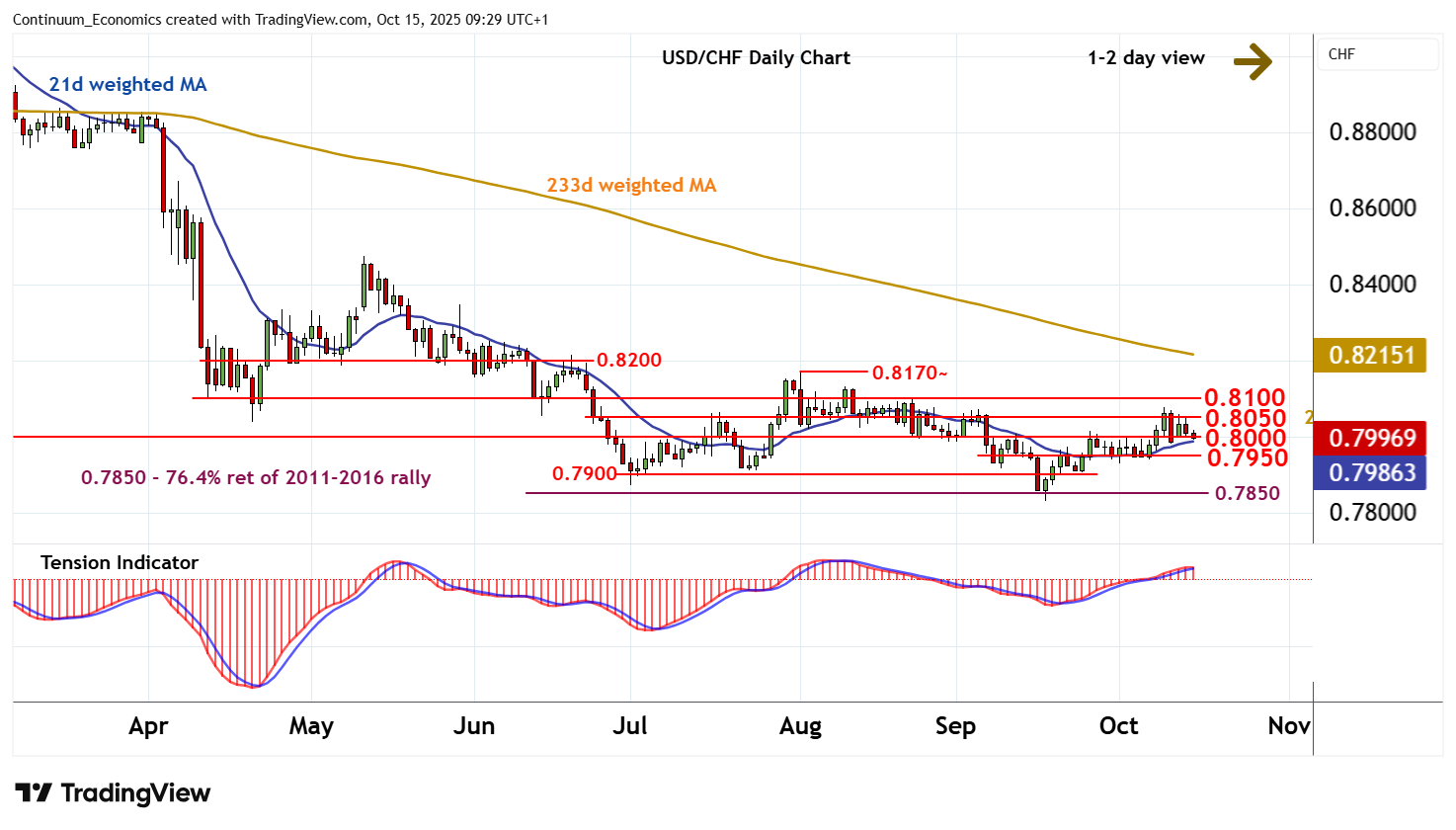Click the arrow beside 1-2 day view

1253,61
